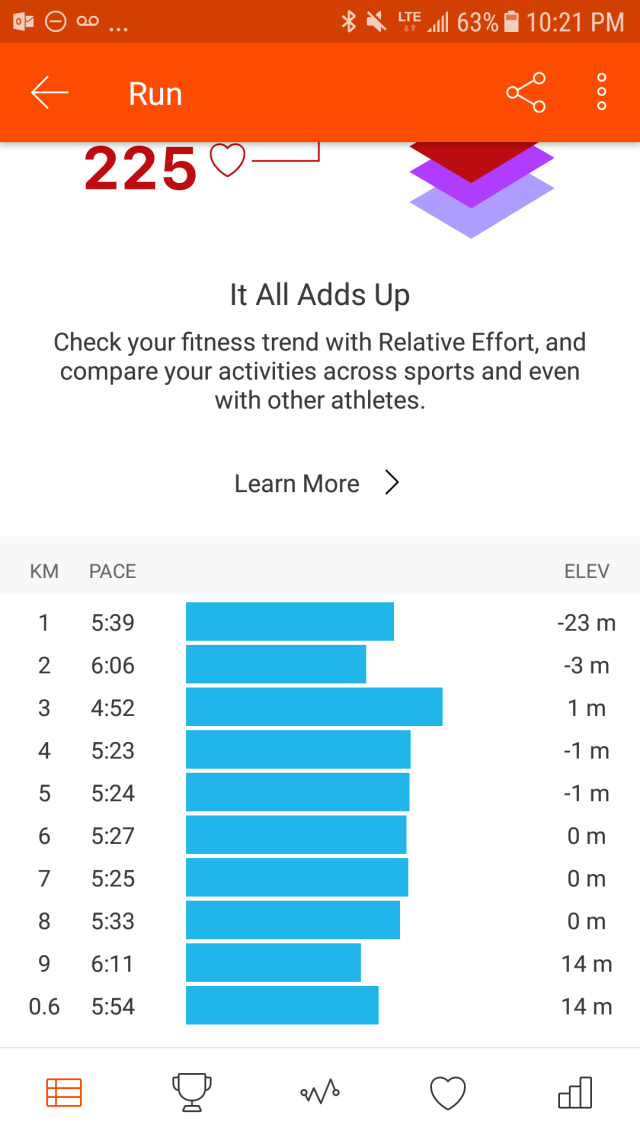
Task: Open the trophy achievements tab
Action: pyautogui.click(x=191, y=1093)
